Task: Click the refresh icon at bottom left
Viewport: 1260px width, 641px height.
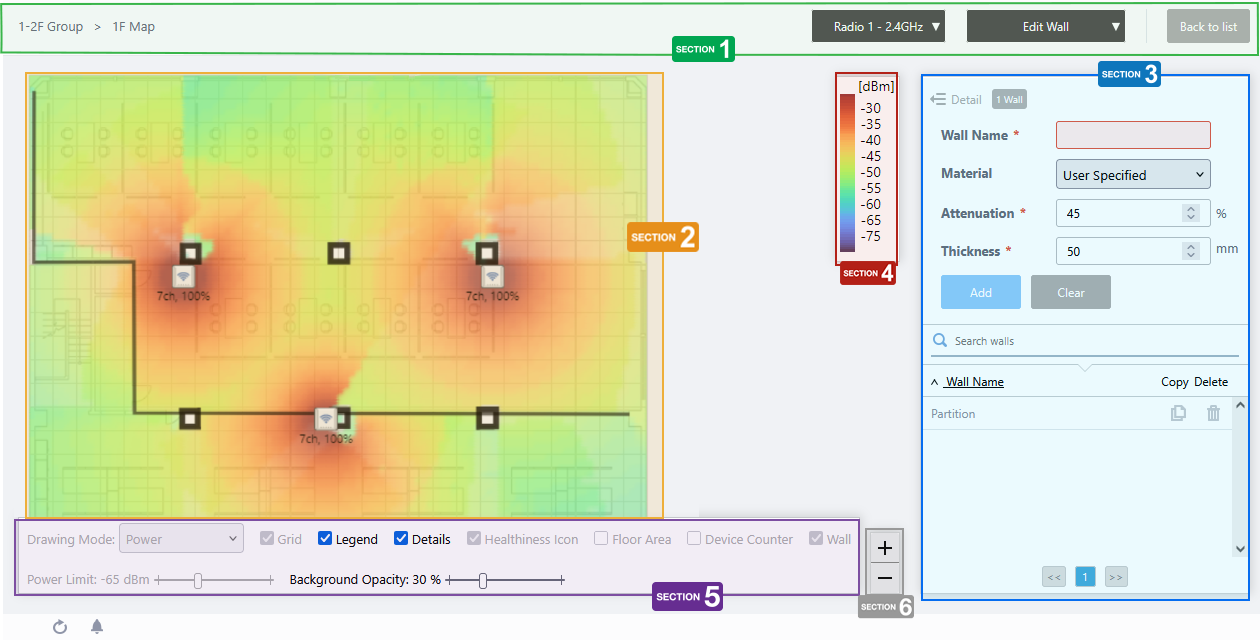Action: [60, 627]
